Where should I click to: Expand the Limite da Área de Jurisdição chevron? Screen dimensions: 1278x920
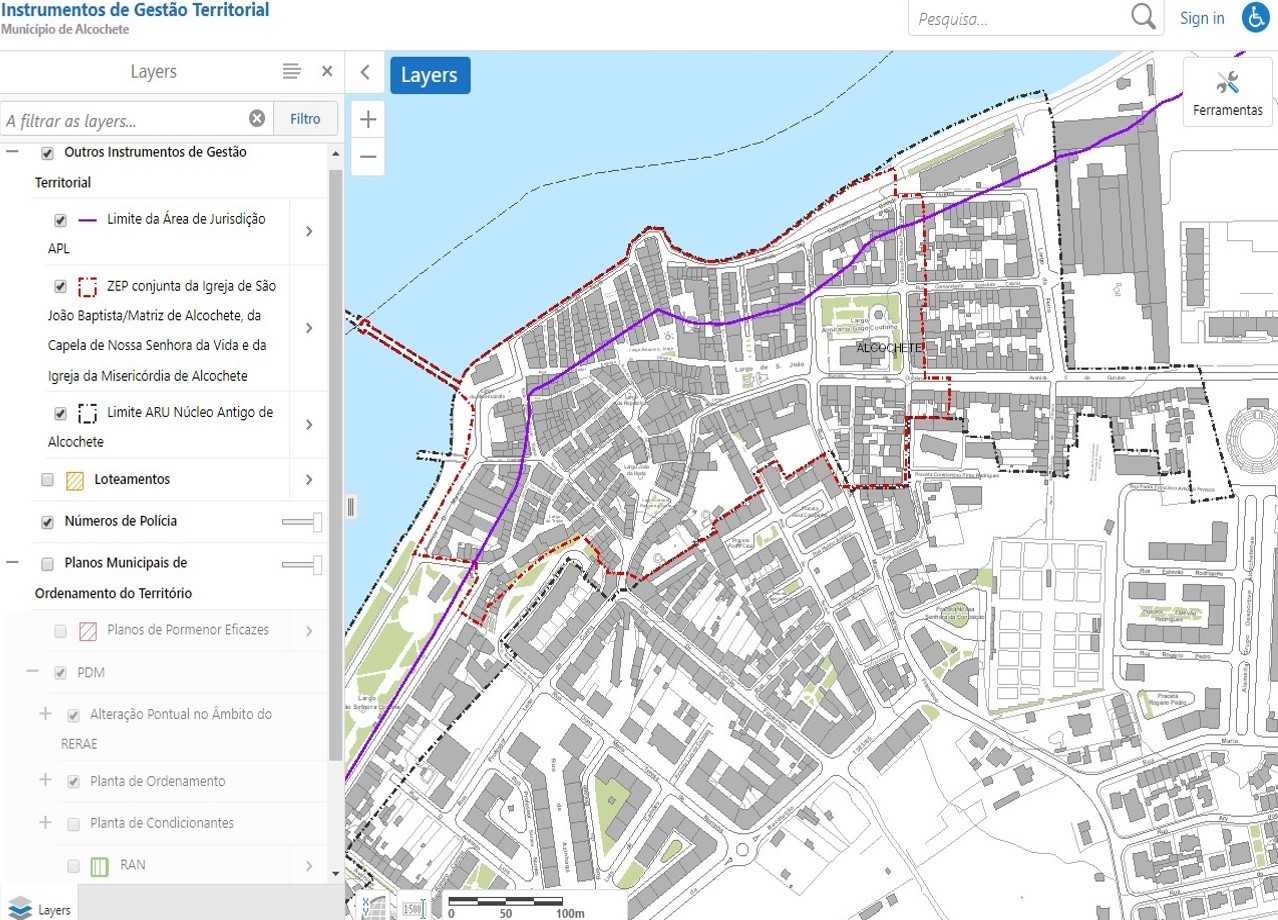coord(308,231)
